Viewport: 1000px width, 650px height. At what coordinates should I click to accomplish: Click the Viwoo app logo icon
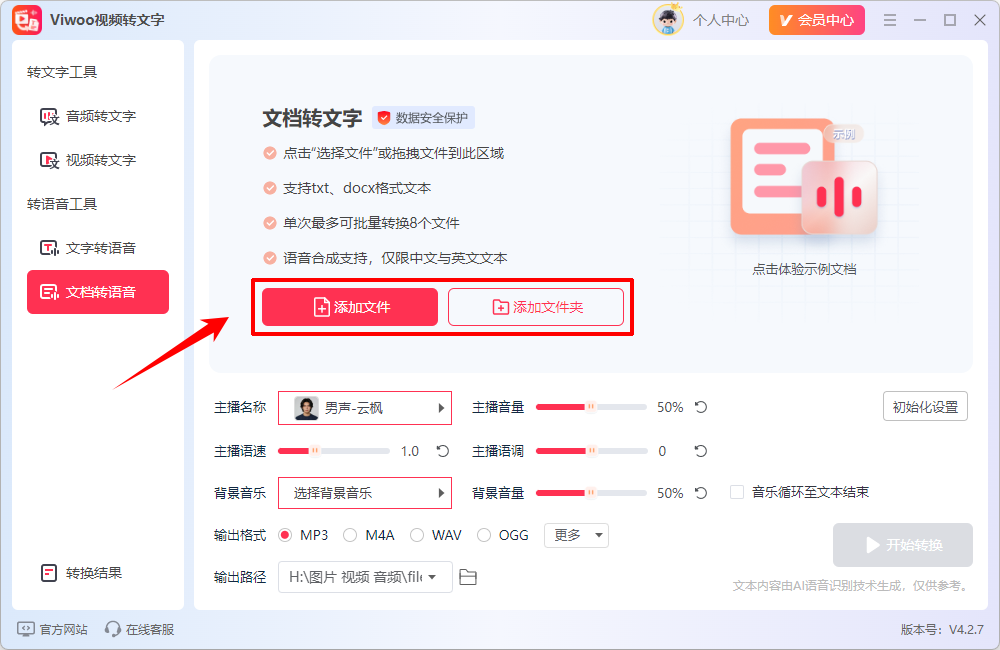pyautogui.click(x=27, y=20)
